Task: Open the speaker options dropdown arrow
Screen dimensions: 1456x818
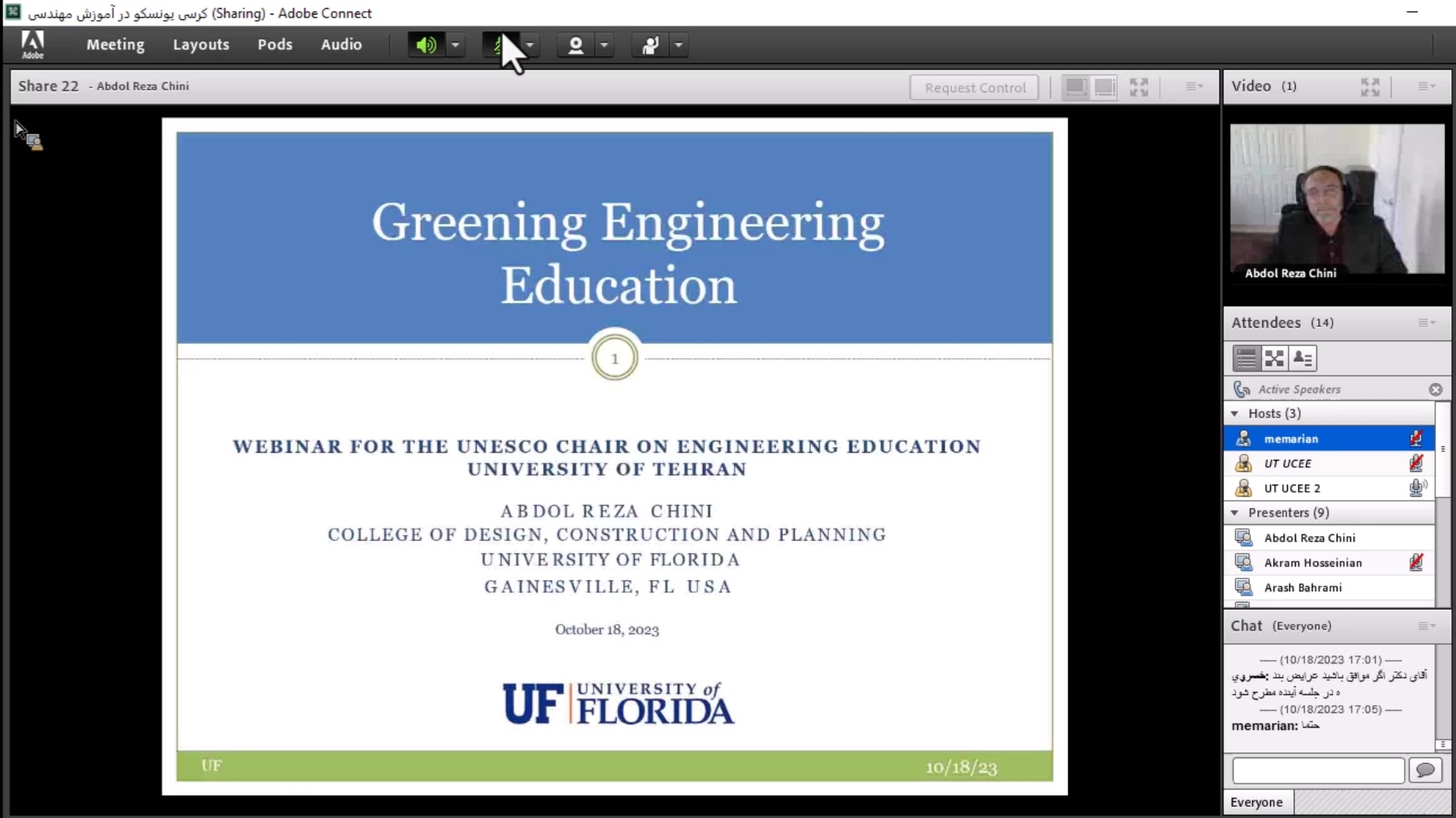Action: pyautogui.click(x=455, y=45)
